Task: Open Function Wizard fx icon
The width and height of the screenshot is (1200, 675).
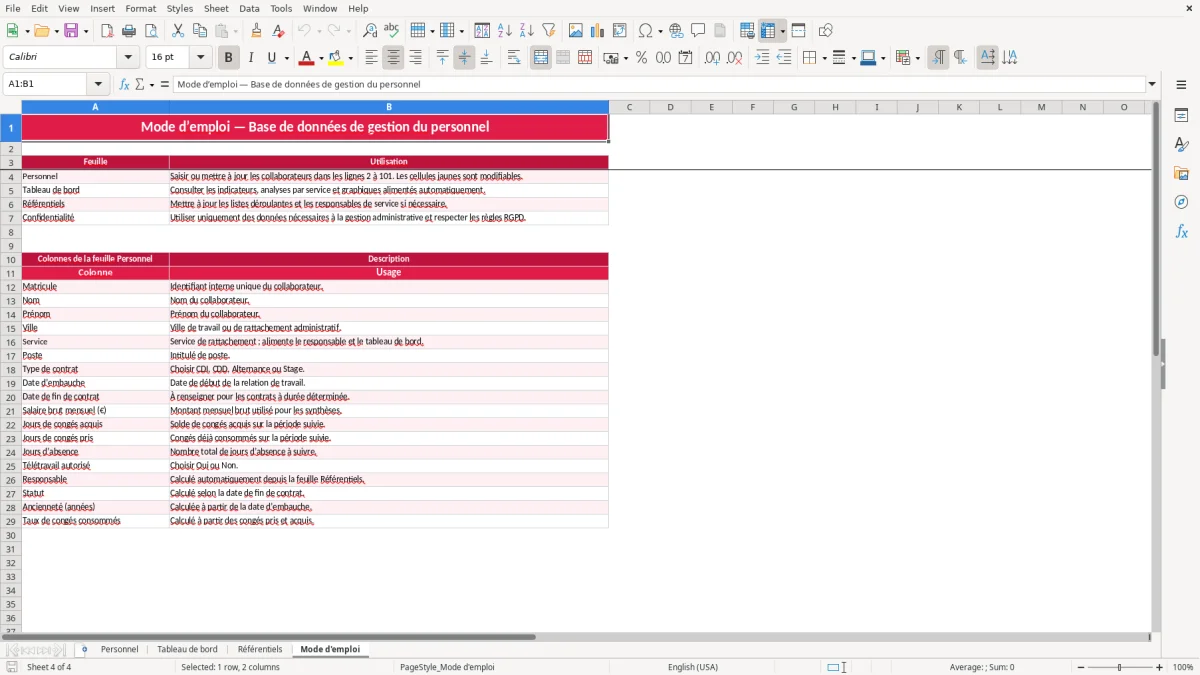Action: coord(124,84)
